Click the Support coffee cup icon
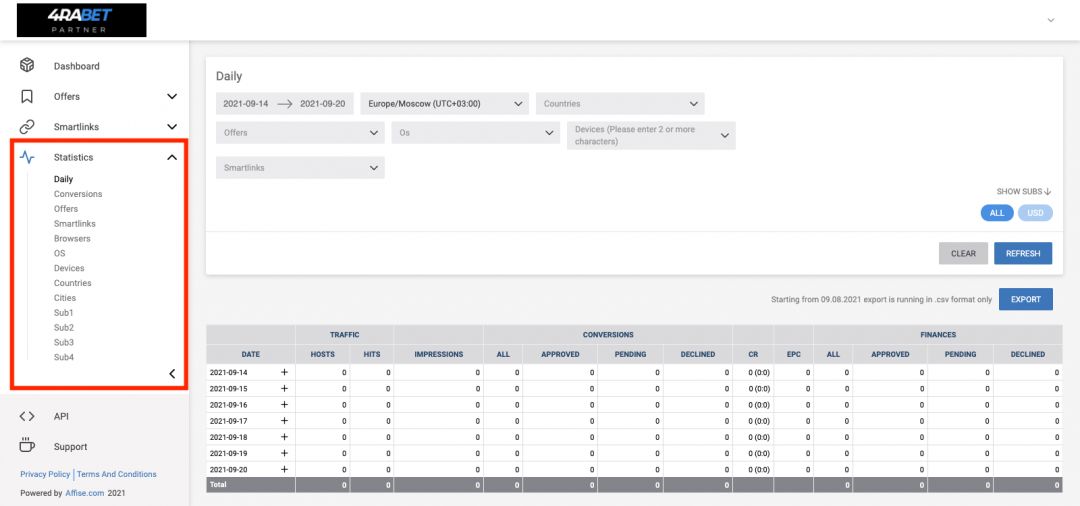Image resolution: width=1080 pixels, height=506 pixels. [x=27, y=446]
